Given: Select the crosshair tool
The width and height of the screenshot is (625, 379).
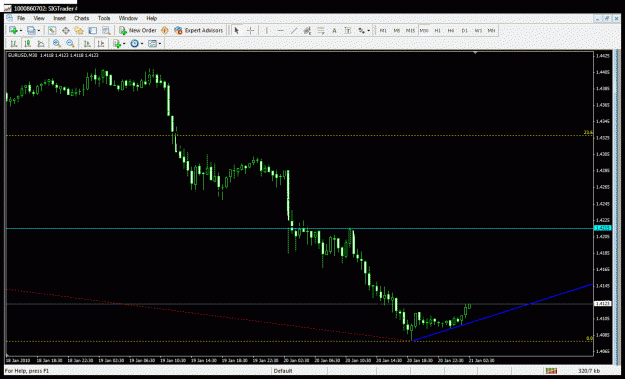Looking at the screenshot, I should tap(250, 30).
